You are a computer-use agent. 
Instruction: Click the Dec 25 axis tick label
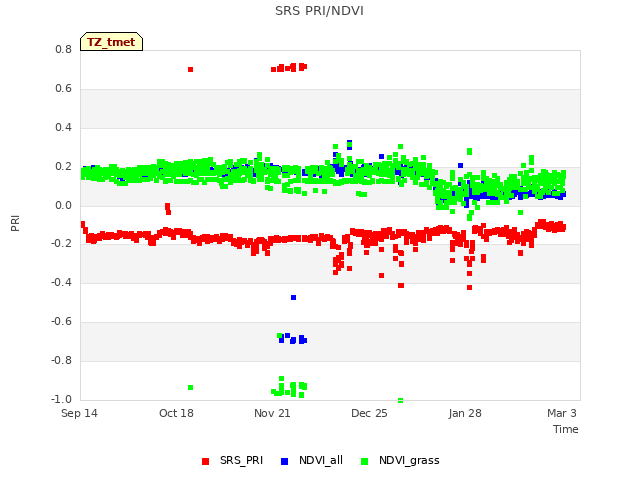tap(369, 413)
